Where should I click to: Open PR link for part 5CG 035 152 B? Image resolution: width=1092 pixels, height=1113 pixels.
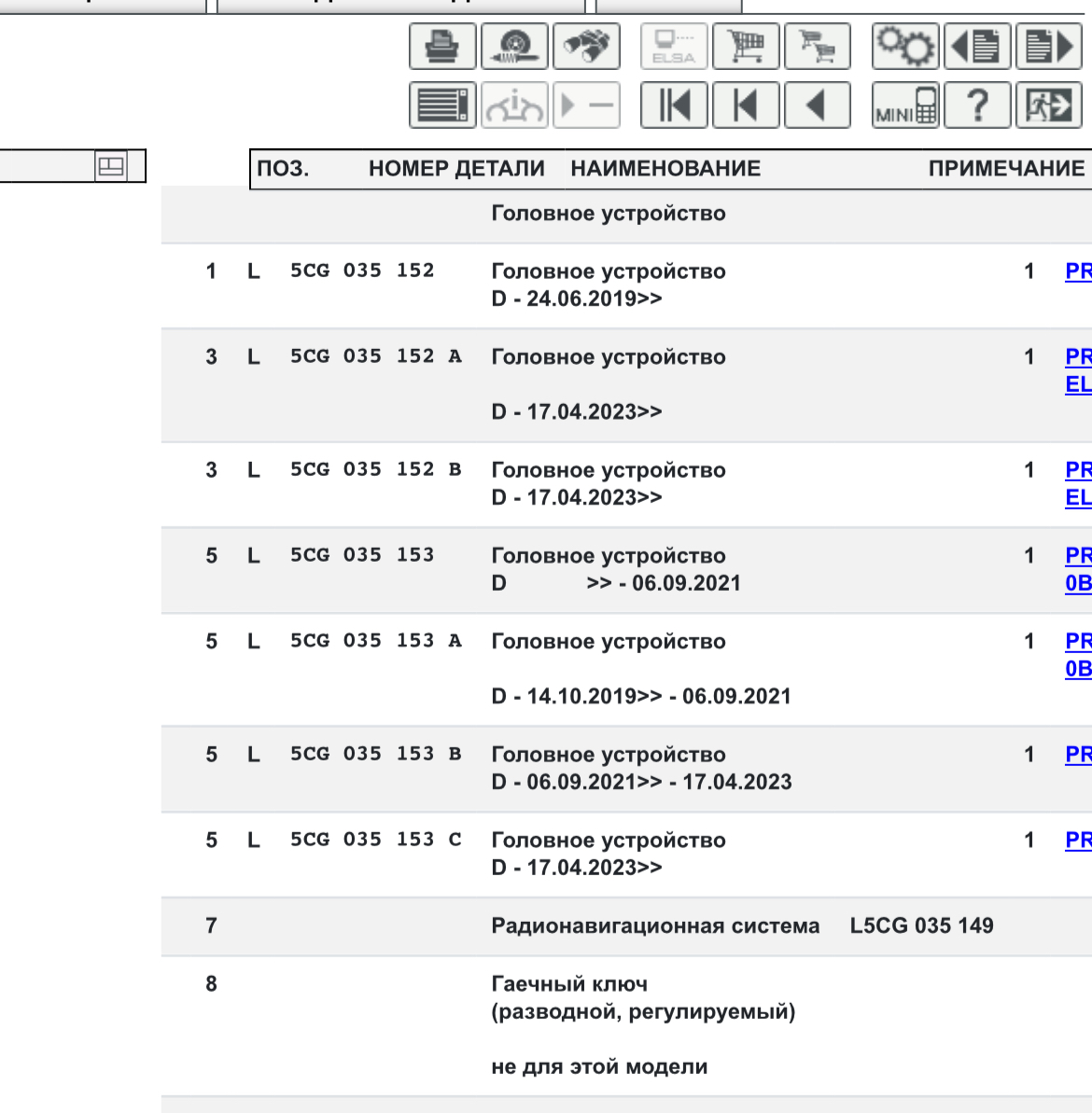[x=1078, y=470]
